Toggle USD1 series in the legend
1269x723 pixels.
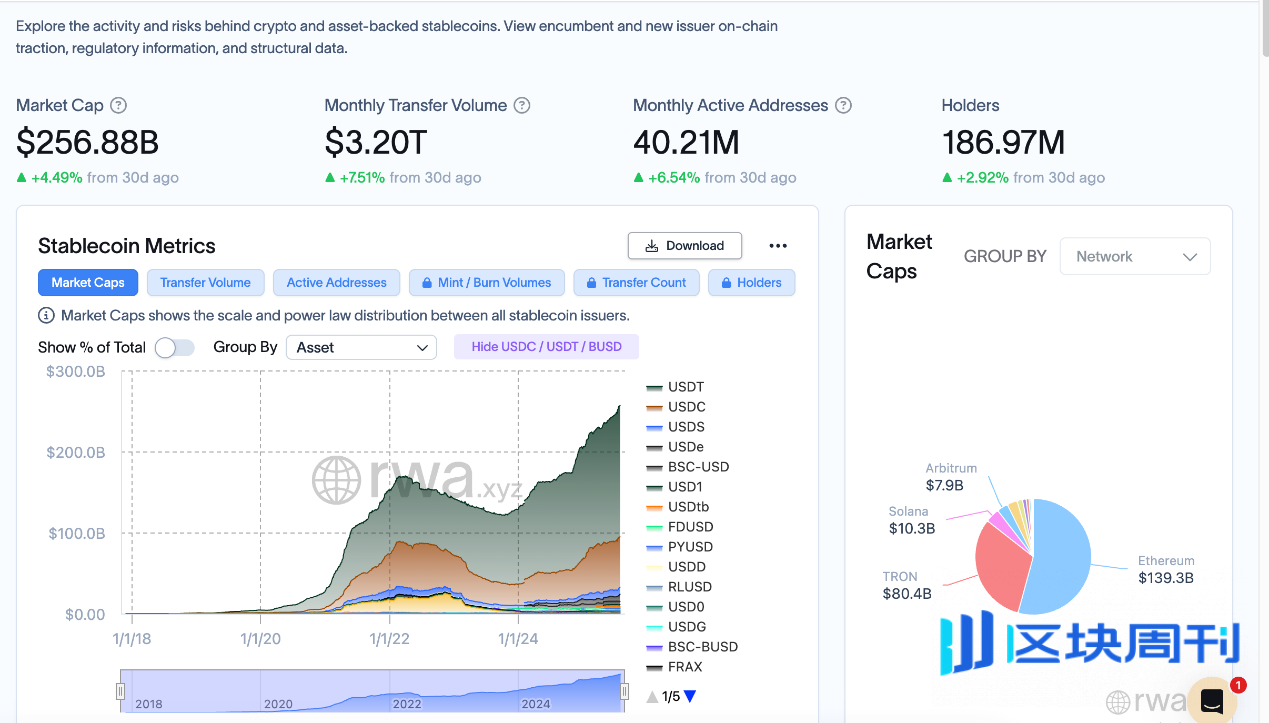[675, 487]
